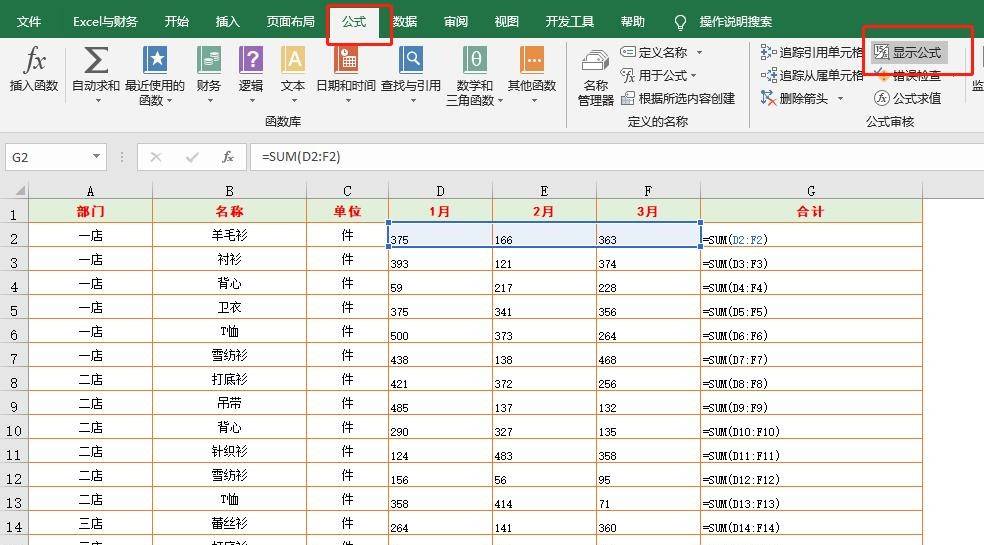984x545 pixels.
Task: Switch to the Formulas (公式) tab
Action: [x=354, y=22]
